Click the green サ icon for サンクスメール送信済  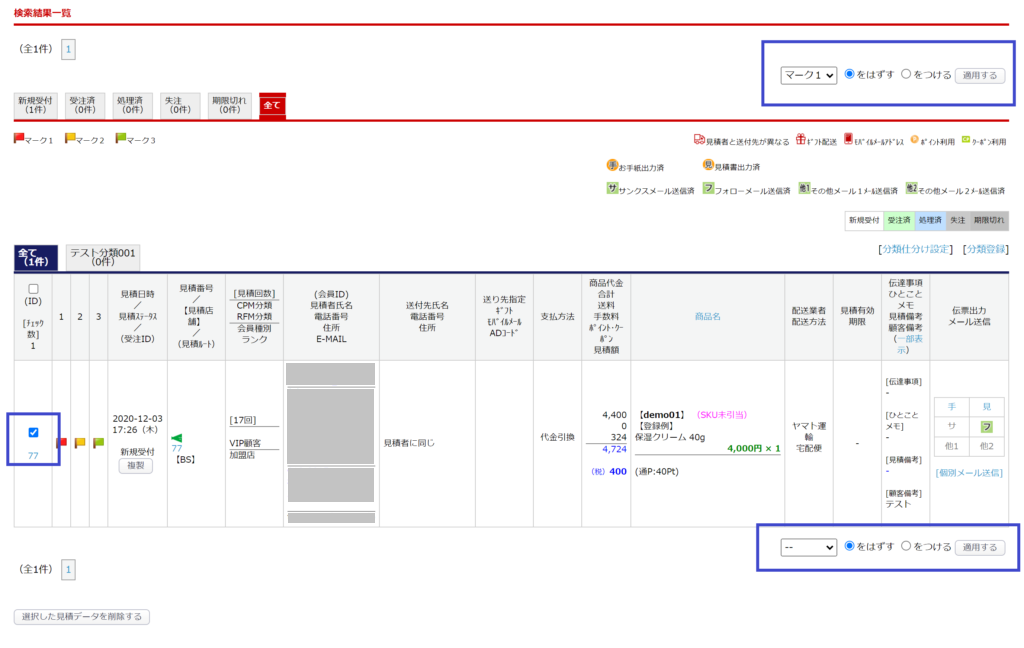pyautogui.click(x=612, y=189)
